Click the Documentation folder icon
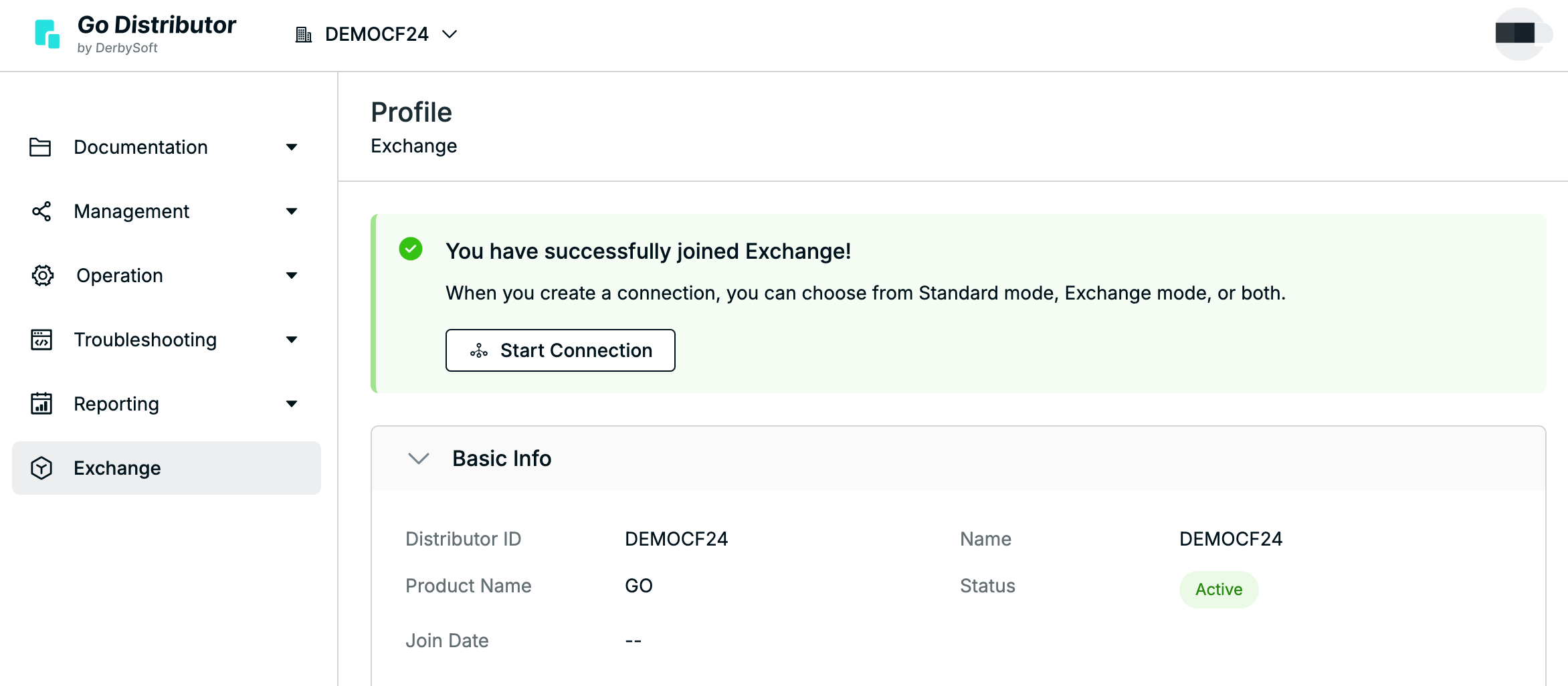 tap(40, 147)
